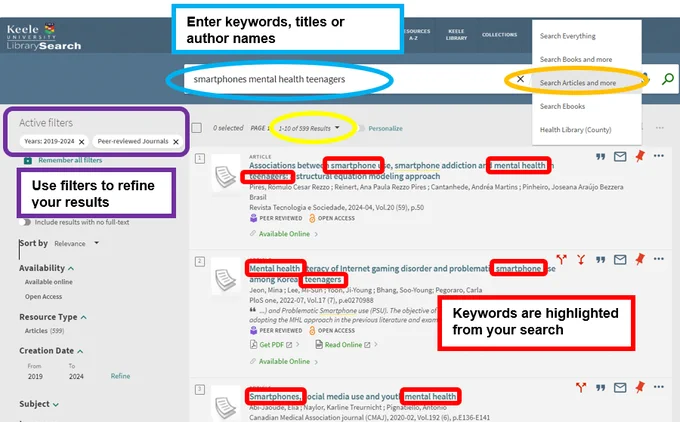
Task: Expand the Subject filter section
Action: (39, 404)
